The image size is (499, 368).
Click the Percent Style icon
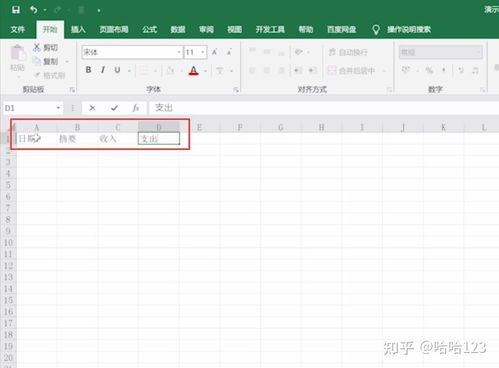coord(429,70)
